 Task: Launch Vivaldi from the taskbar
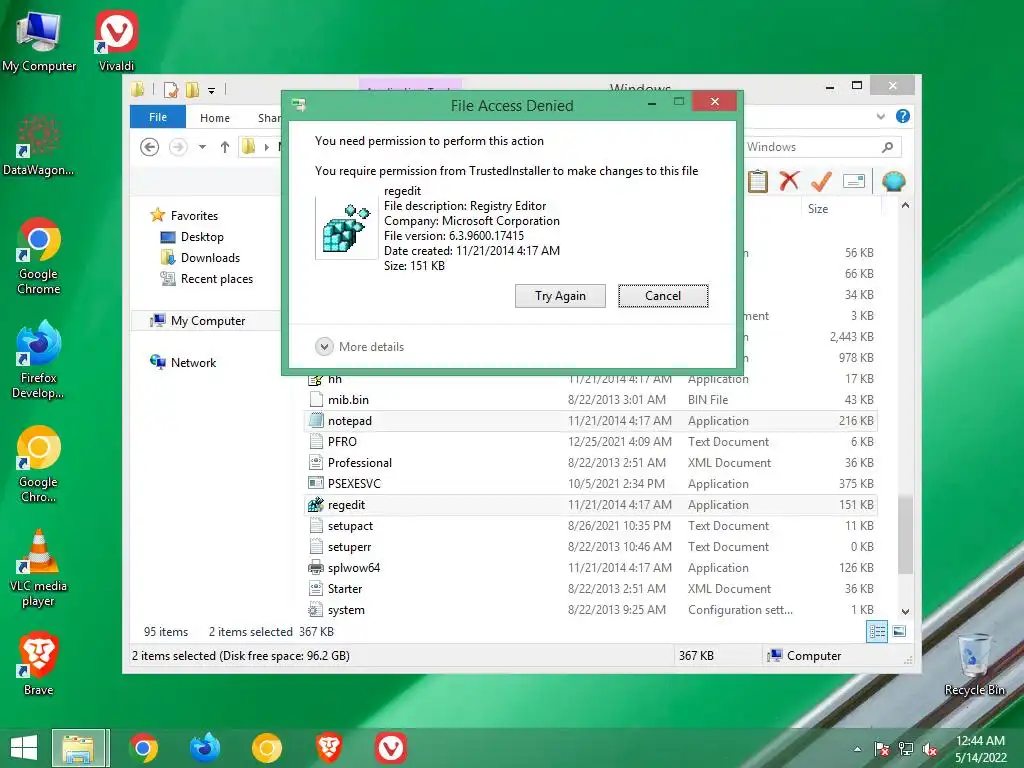click(391, 748)
